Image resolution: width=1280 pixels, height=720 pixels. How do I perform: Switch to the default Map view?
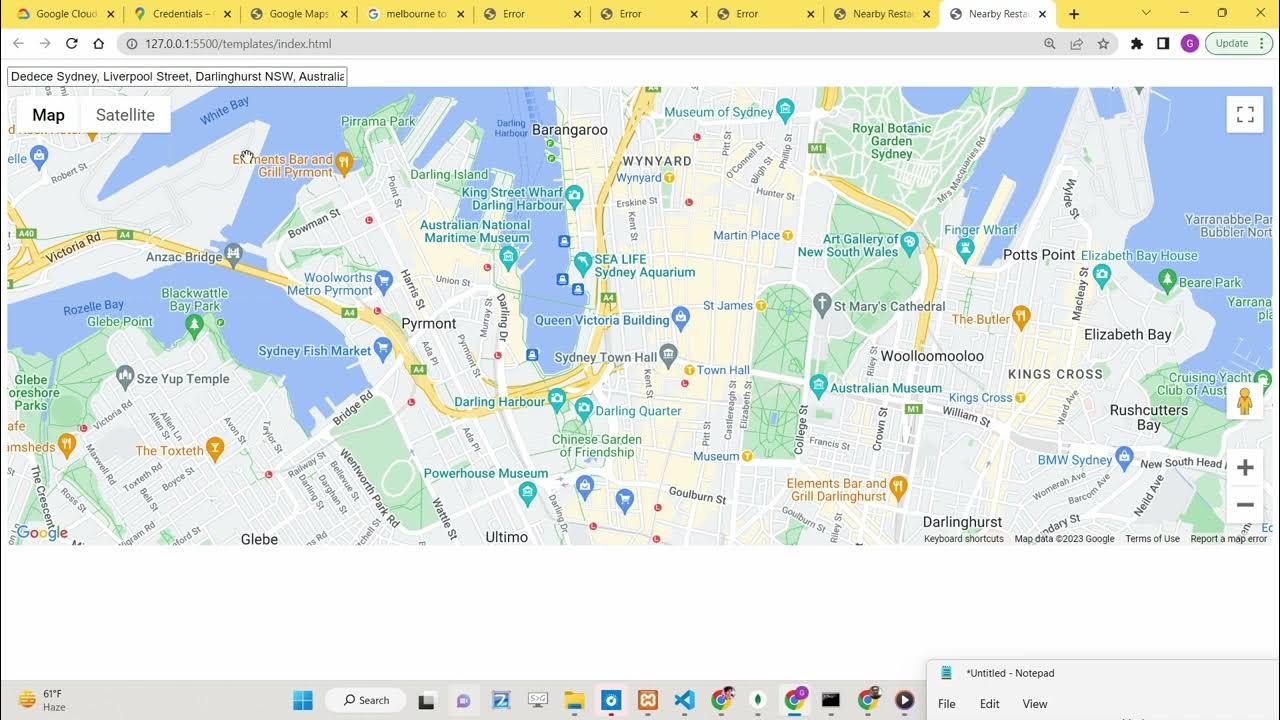[x=48, y=115]
